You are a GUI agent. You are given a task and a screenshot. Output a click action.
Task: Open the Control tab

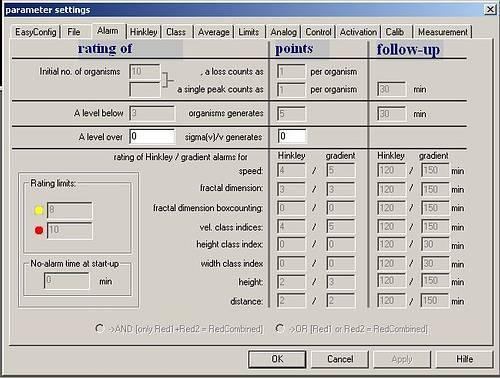(x=318, y=32)
